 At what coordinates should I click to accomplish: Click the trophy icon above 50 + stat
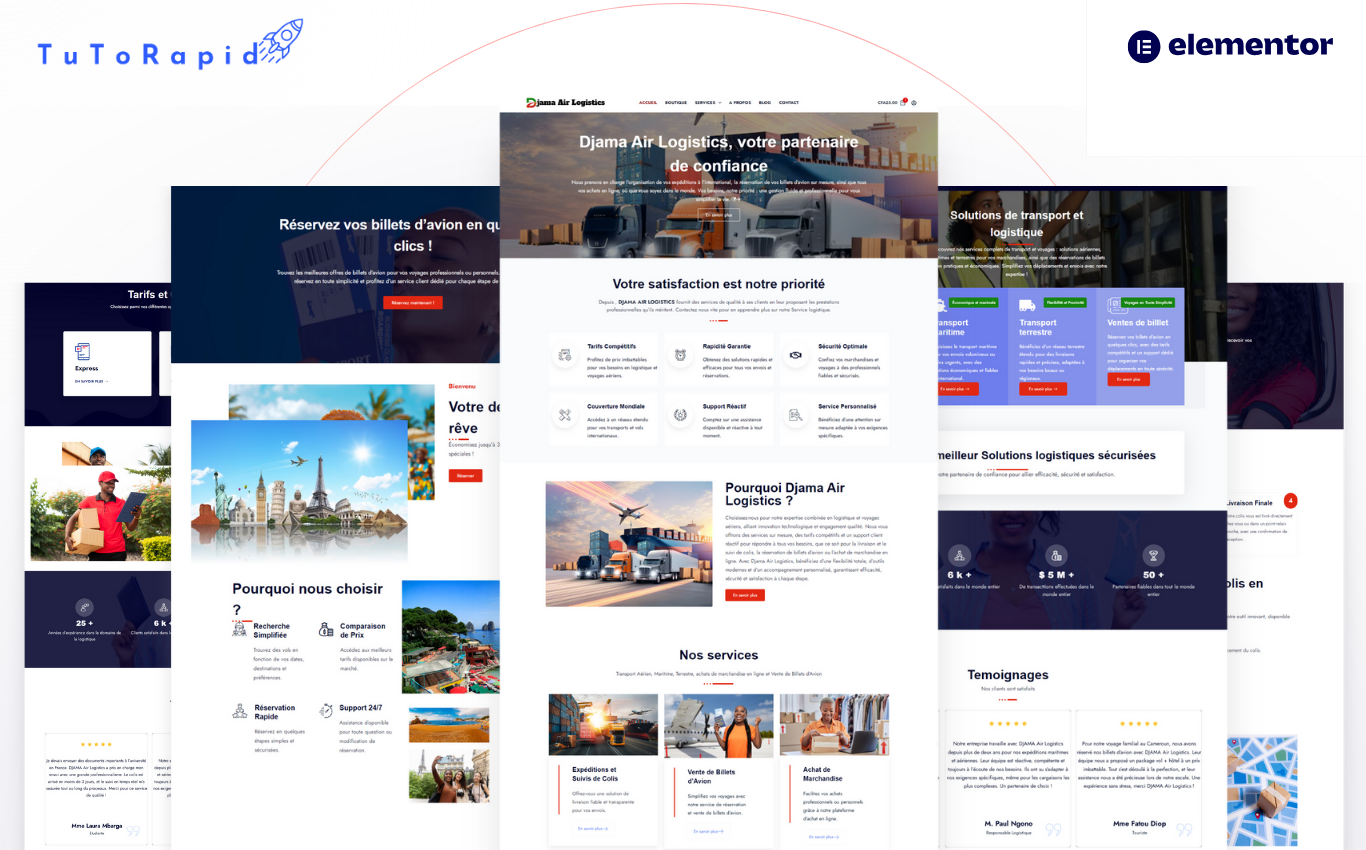pos(1153,555)
